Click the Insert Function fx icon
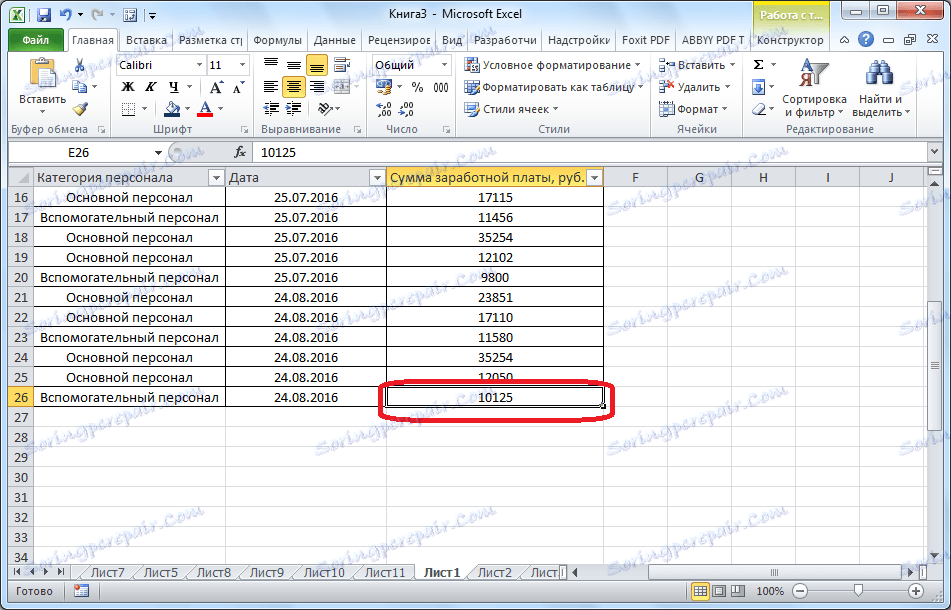The width and height of the screenshot is (951, 610). (x=240, y=152)
